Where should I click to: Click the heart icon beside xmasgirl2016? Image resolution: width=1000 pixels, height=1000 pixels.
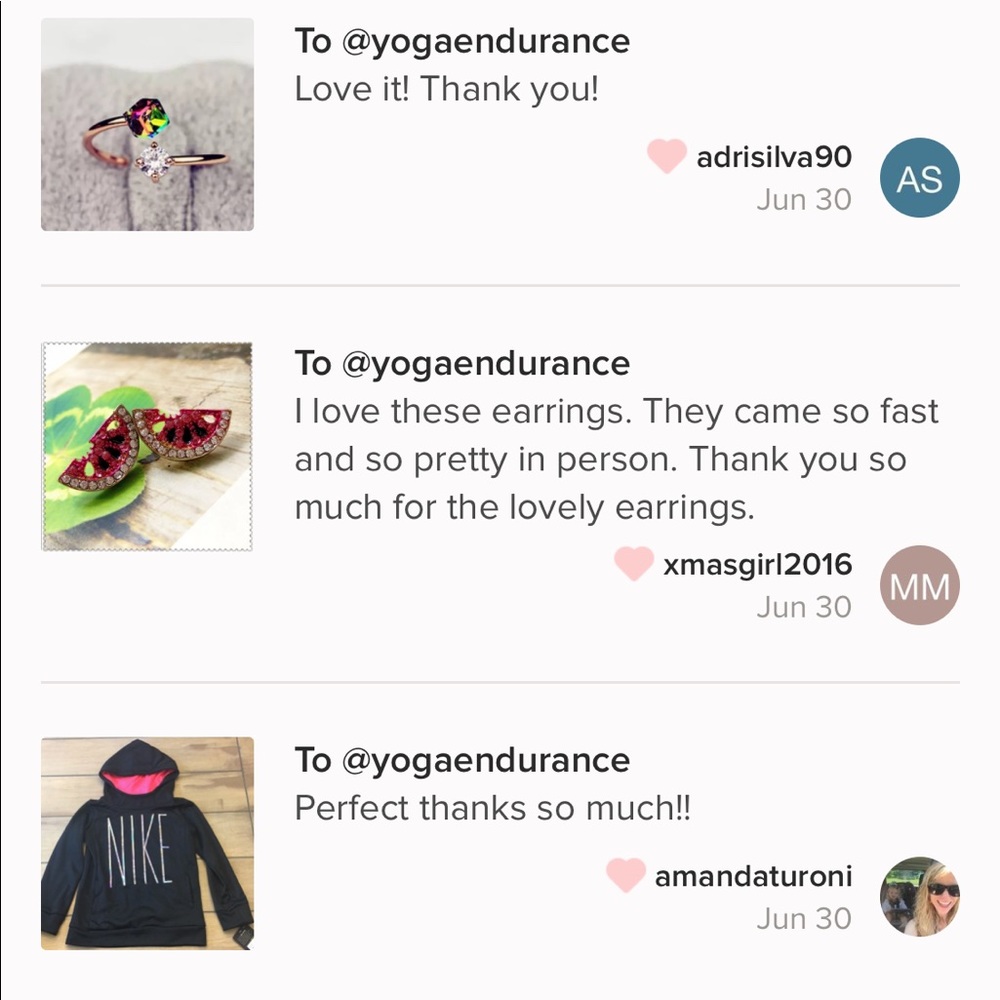pyautogui.click(x=633, y=564)
